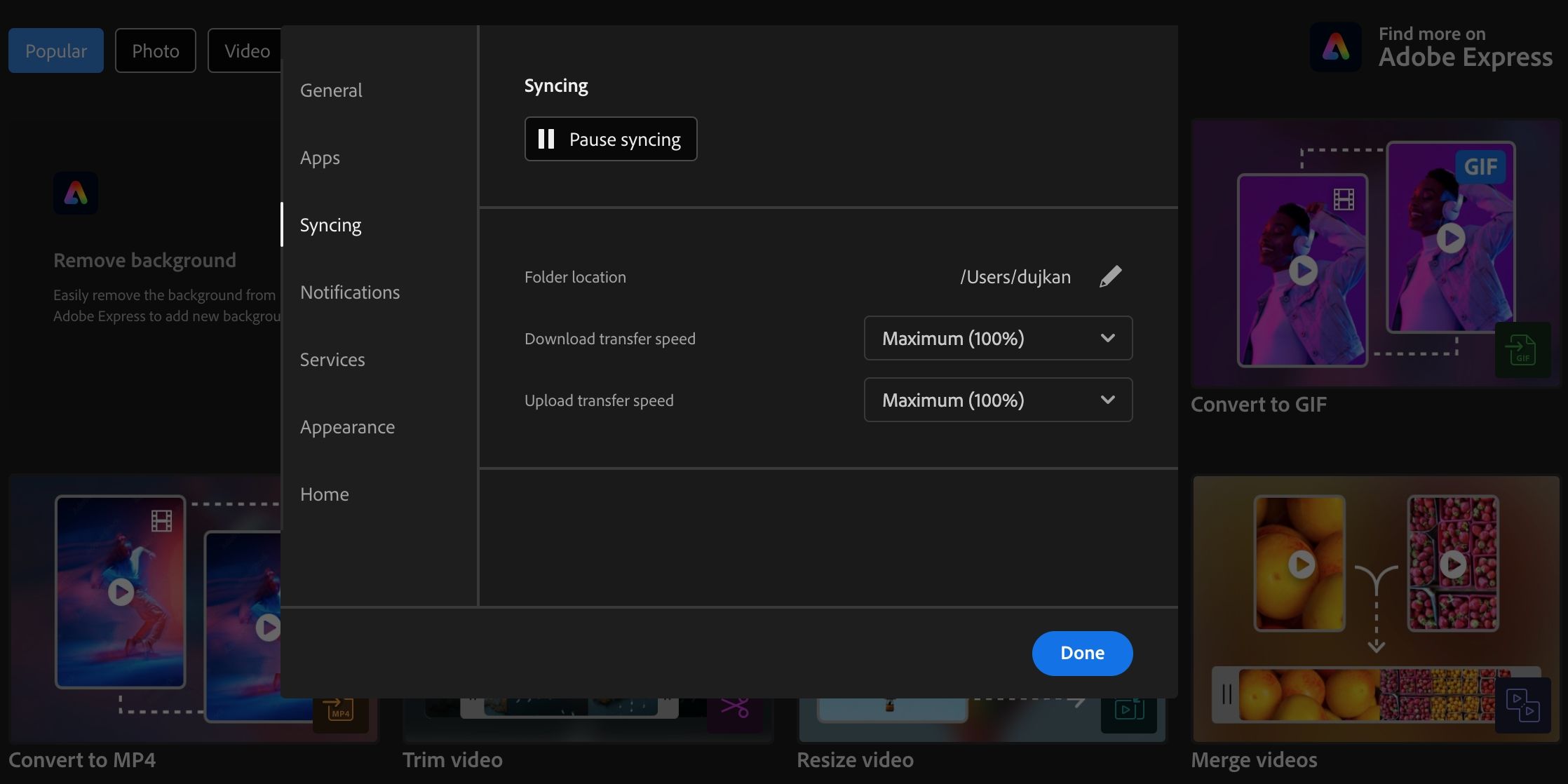
Task: Switch to the Photo filter tab
Action: (x=155, y=50)
